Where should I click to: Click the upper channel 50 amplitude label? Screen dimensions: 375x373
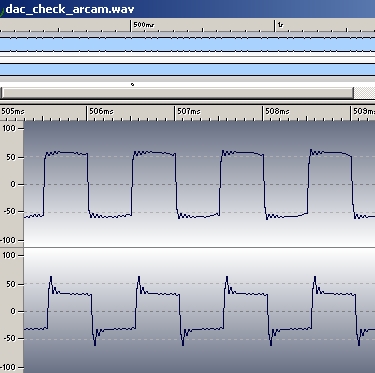11,157
